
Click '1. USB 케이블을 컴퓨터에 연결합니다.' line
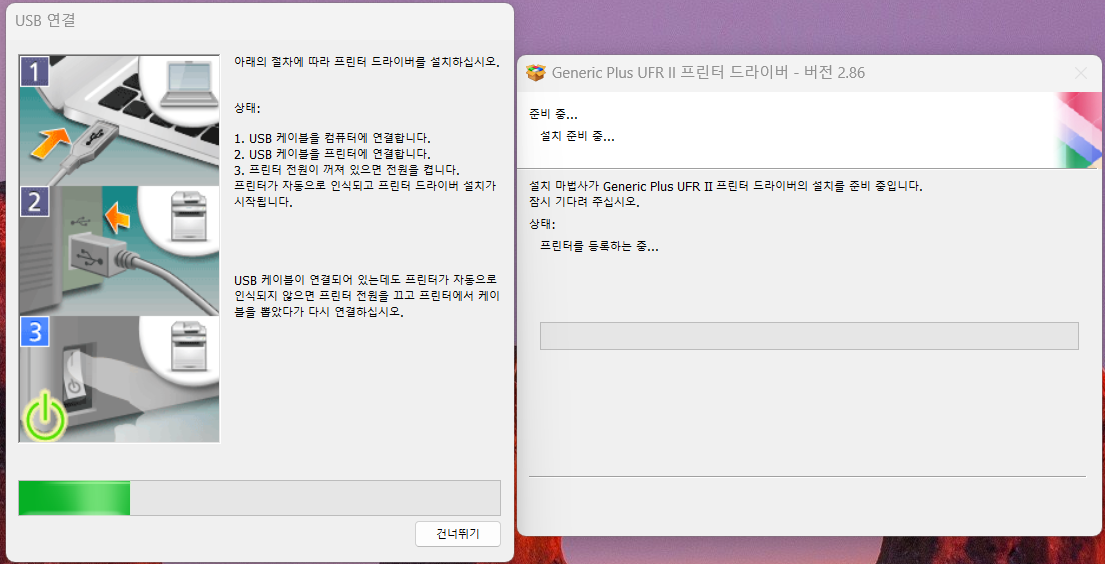pos(332,137)
